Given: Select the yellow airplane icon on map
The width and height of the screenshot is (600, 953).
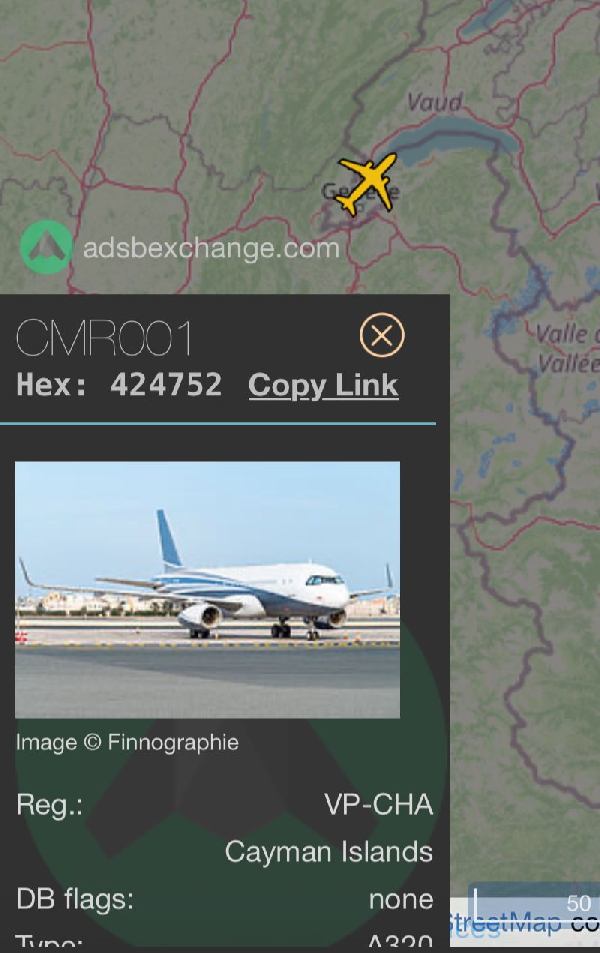Looking at the screenshot, I should pos(368,184).
